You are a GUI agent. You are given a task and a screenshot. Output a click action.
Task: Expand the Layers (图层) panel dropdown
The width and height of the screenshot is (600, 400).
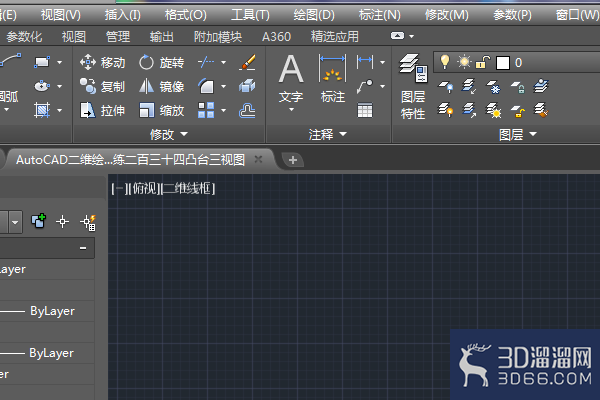518,134
